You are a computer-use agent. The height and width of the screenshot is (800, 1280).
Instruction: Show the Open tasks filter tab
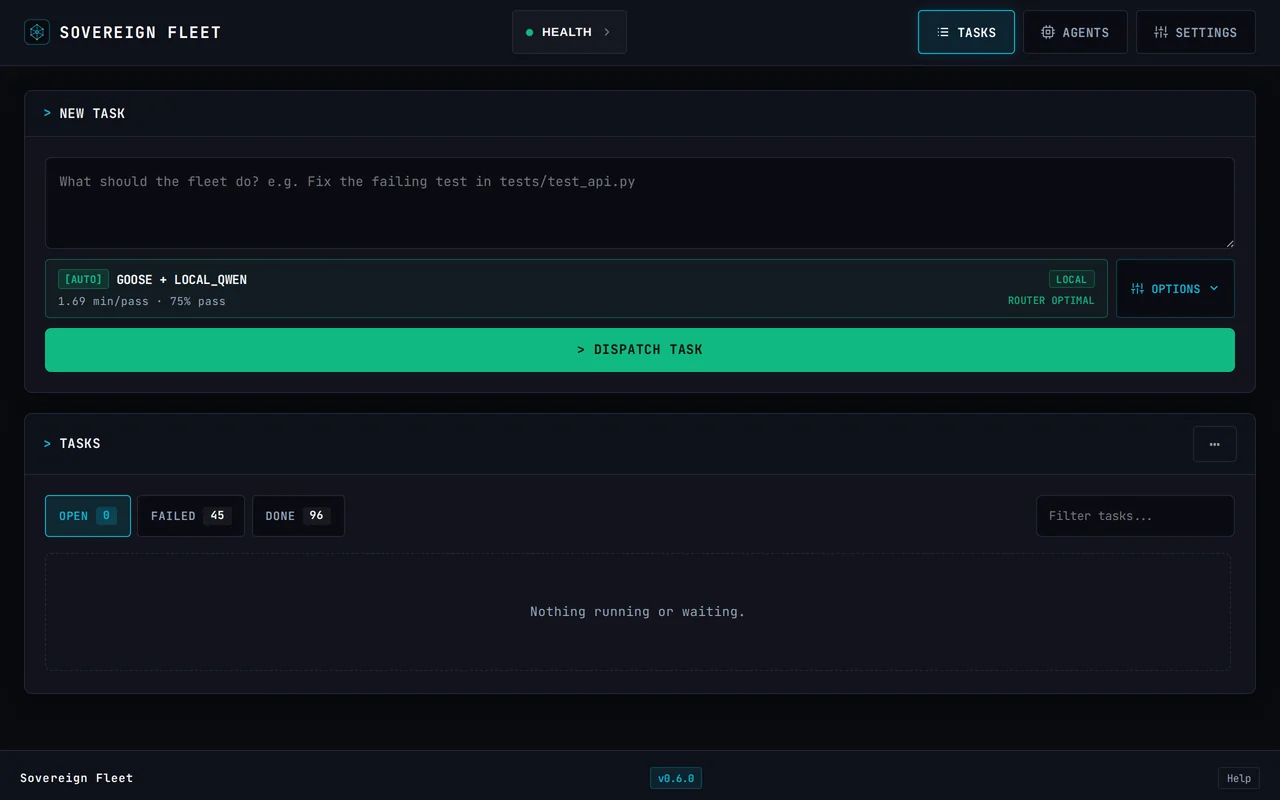(88, 516)
